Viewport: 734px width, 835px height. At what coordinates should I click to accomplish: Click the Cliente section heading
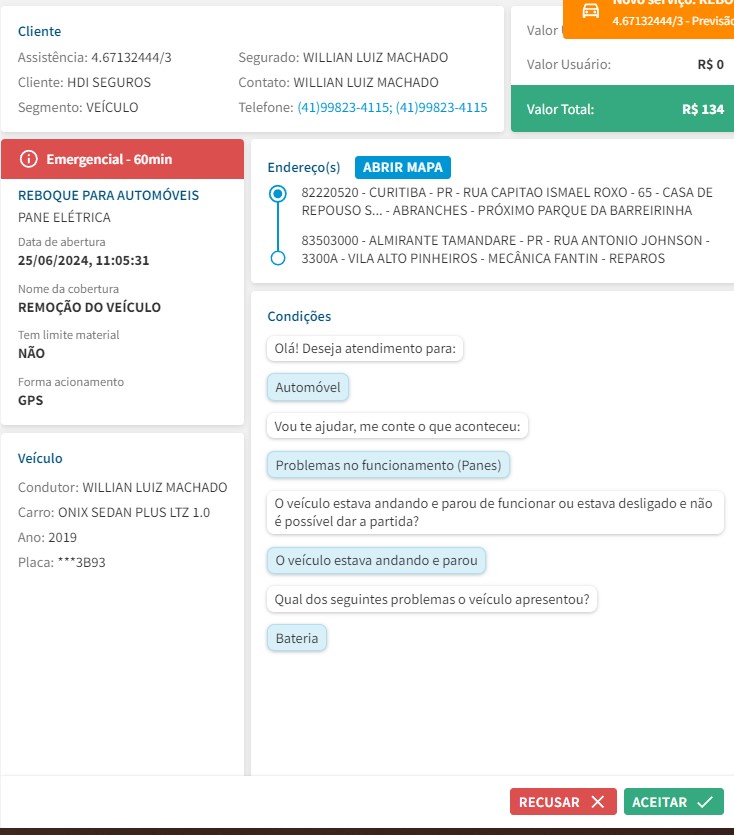point(39,31)
